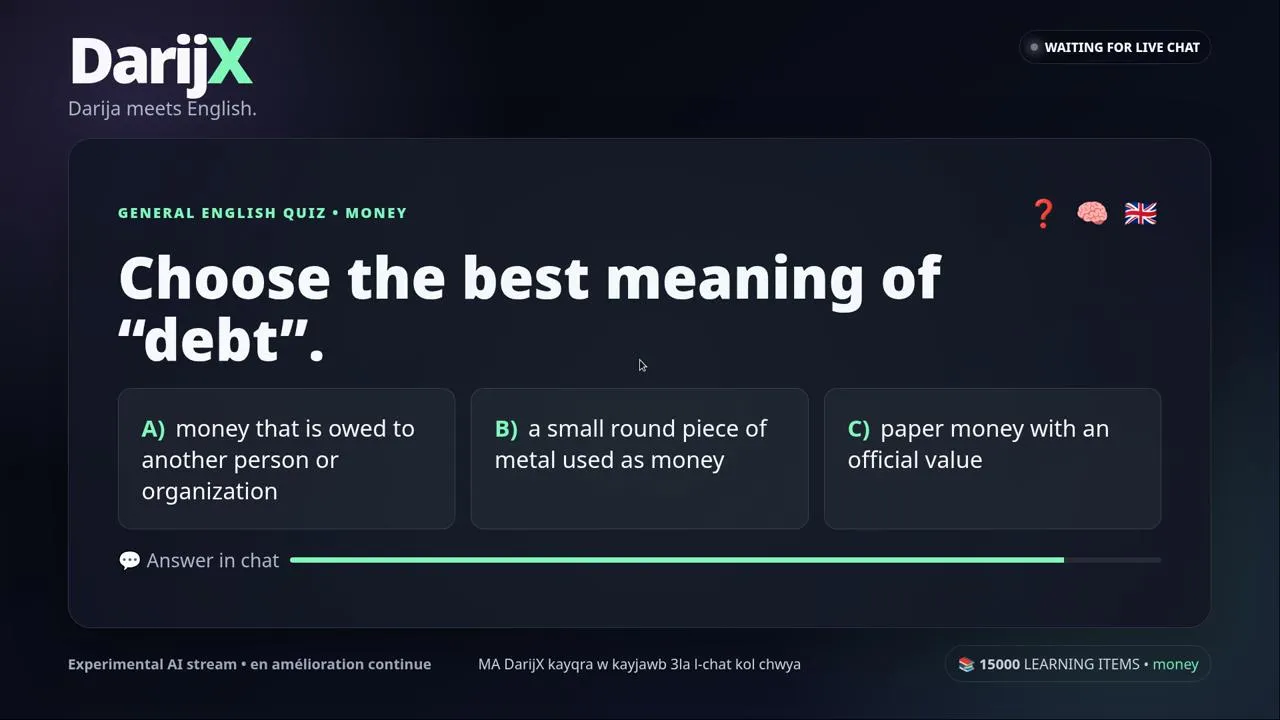
Task: Select answer B about round metal piece
Action: pyautogui.click(x=640, y=459)
